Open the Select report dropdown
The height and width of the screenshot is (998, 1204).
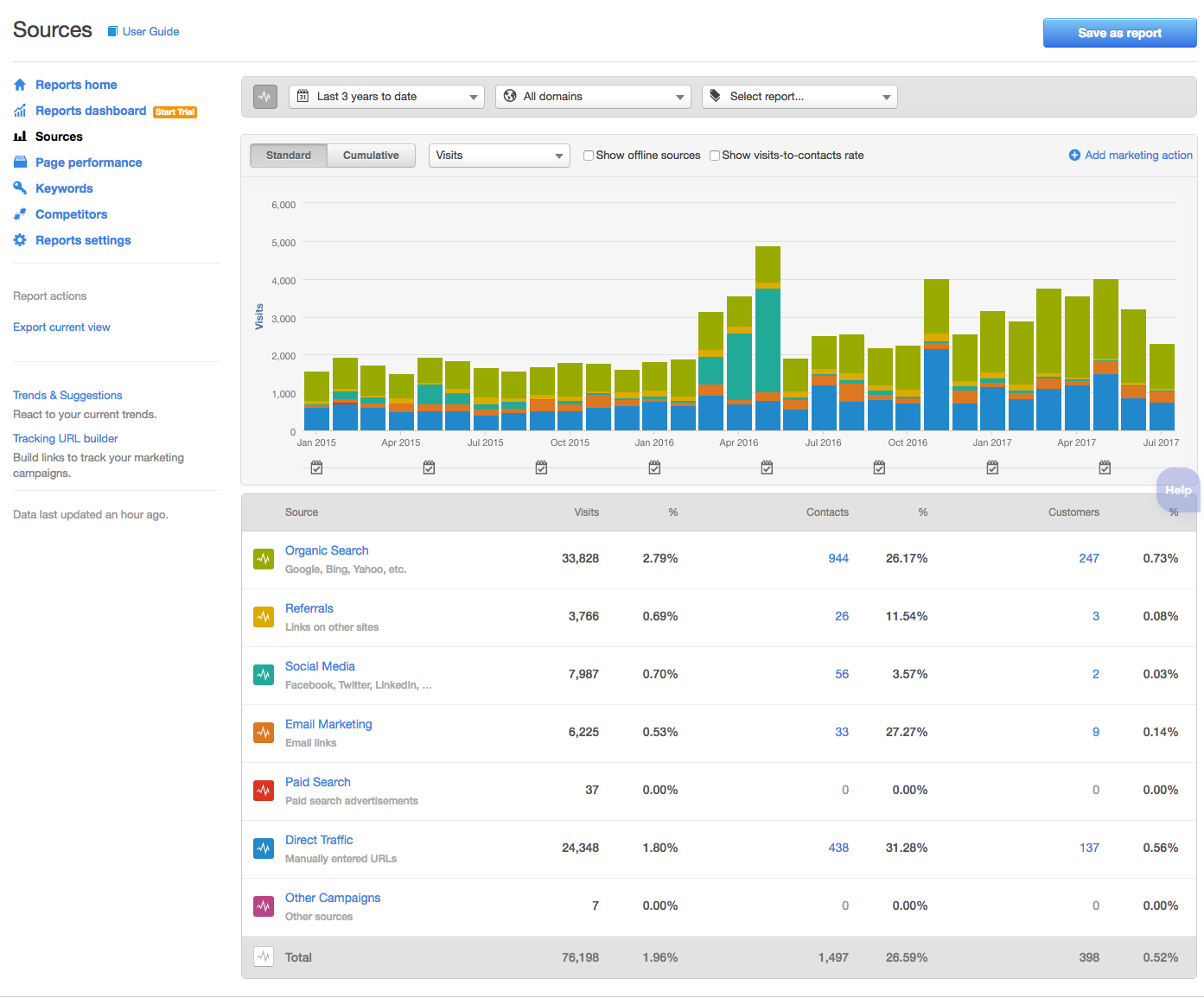(x=799, y=97)
